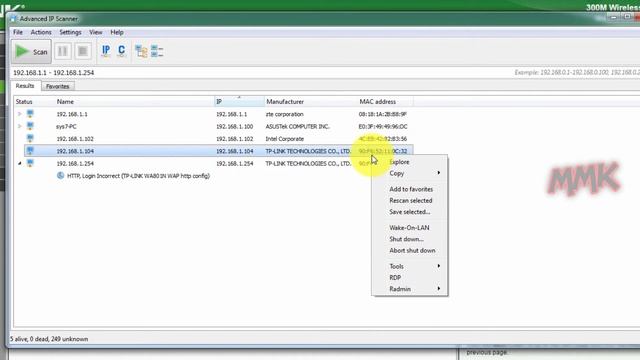Screen dimensions: 640x360
Task: Click the Copy submenu arrow
Action: (439, 173)
